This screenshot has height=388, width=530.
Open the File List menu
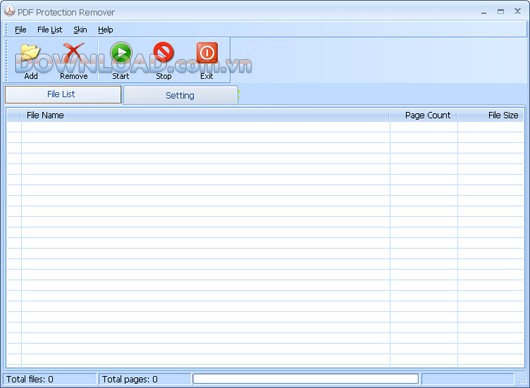pos(50,30)
